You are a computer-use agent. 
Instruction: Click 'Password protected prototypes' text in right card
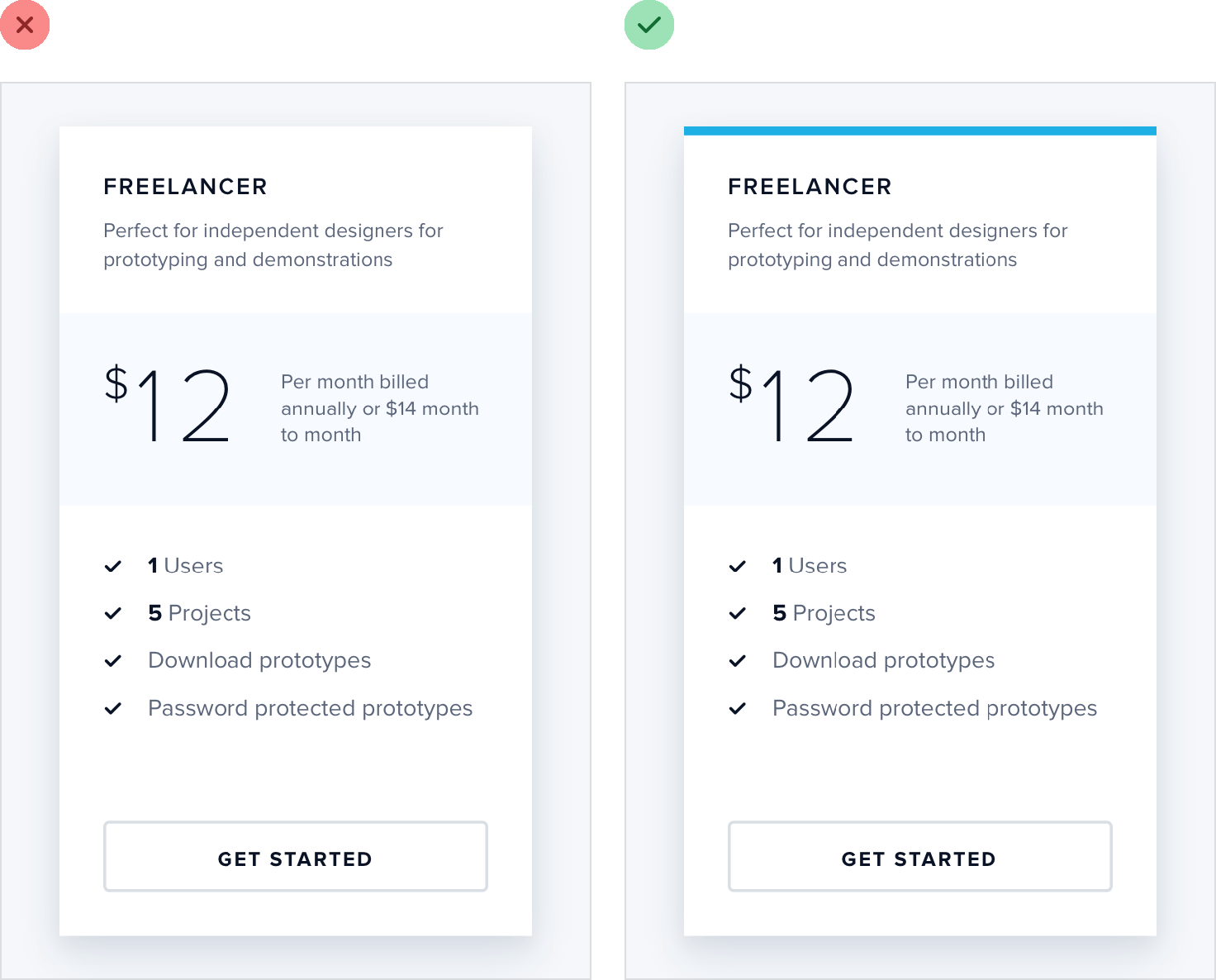(934, 708)
